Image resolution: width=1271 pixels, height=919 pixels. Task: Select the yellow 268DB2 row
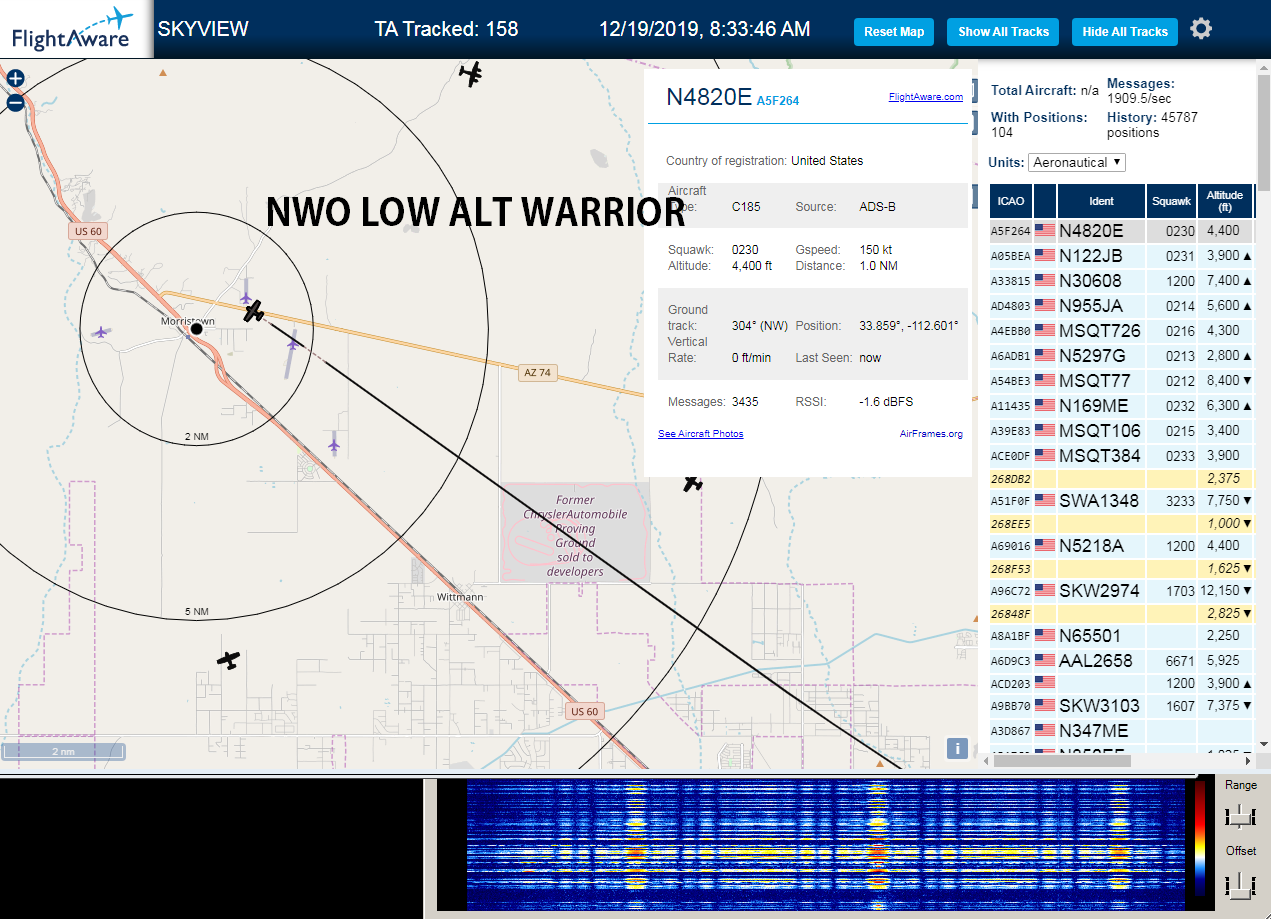pos(1122,479)
